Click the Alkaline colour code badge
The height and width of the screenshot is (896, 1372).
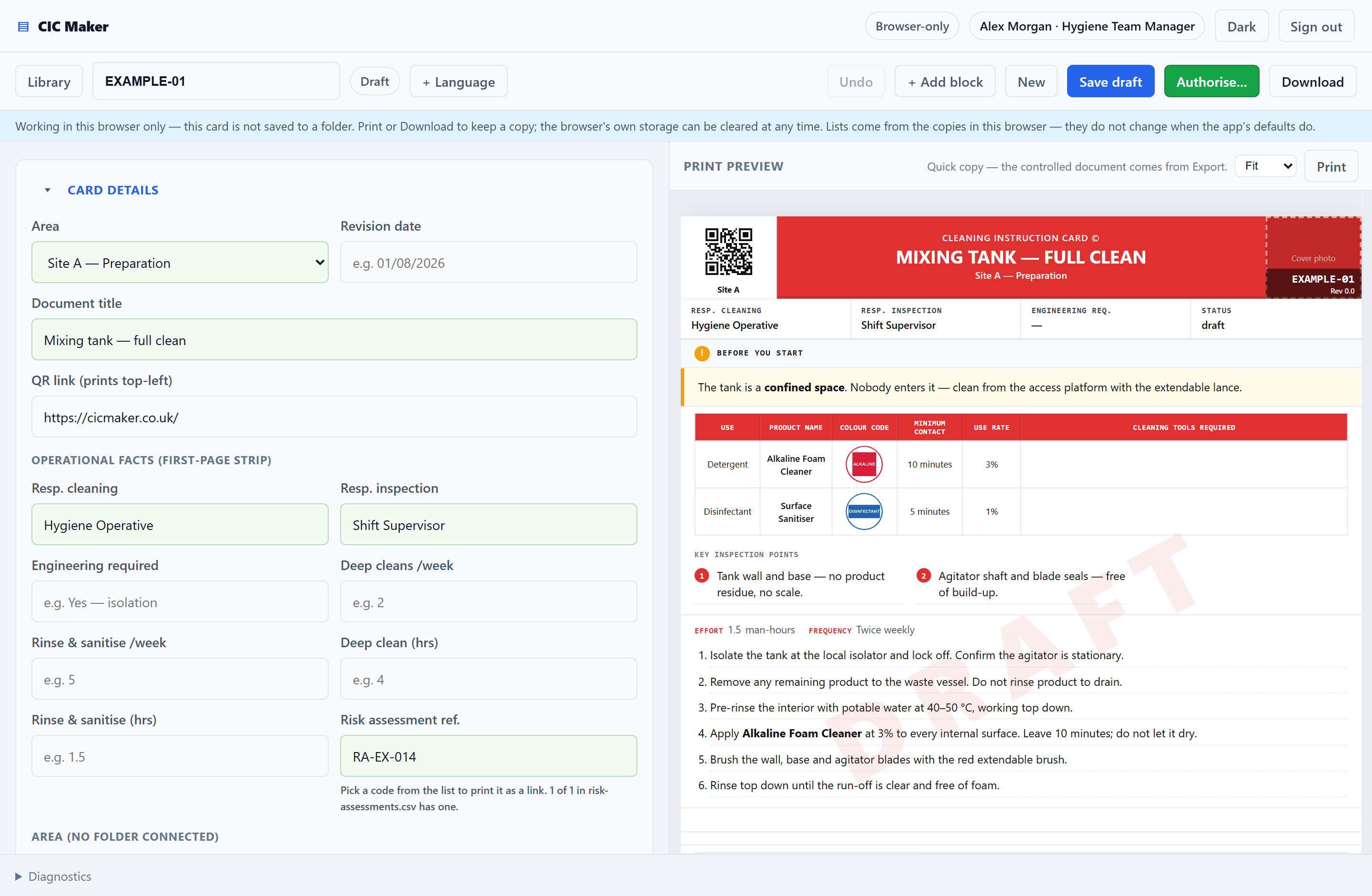(864, 464)
